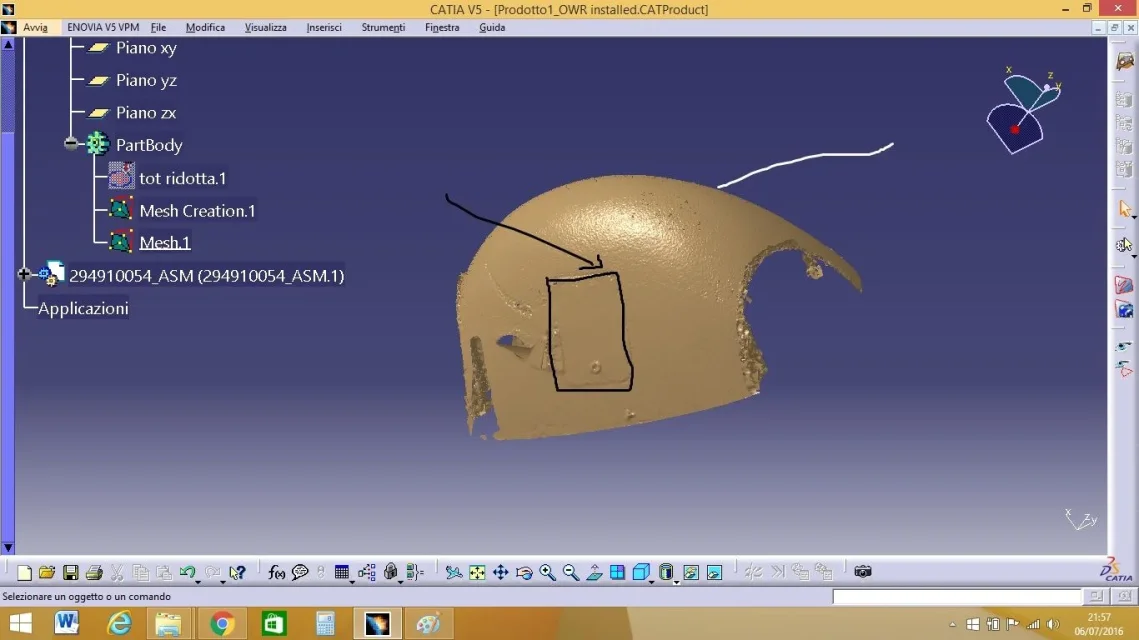Viewport: 1139px width, 640px height.
Task: Open the Avvia start menu
Action: 35,27
